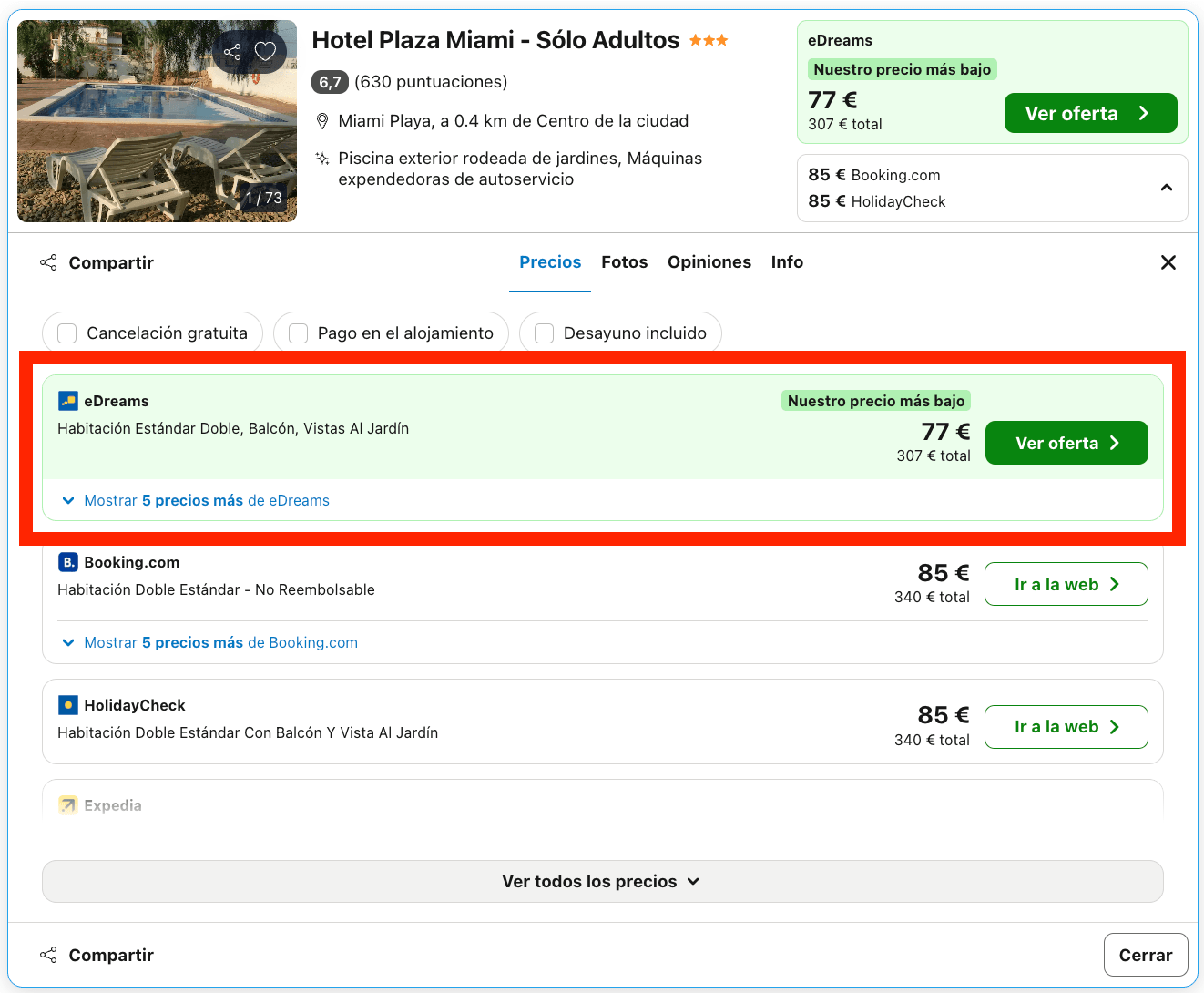Switch to the Precios tab
Viewport: 1204px width, 993px height.
pos(550,262)
